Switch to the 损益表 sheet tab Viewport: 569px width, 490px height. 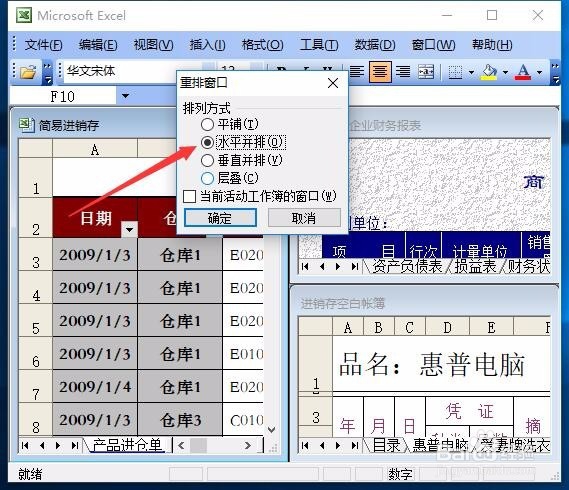(x=475, y=266)
